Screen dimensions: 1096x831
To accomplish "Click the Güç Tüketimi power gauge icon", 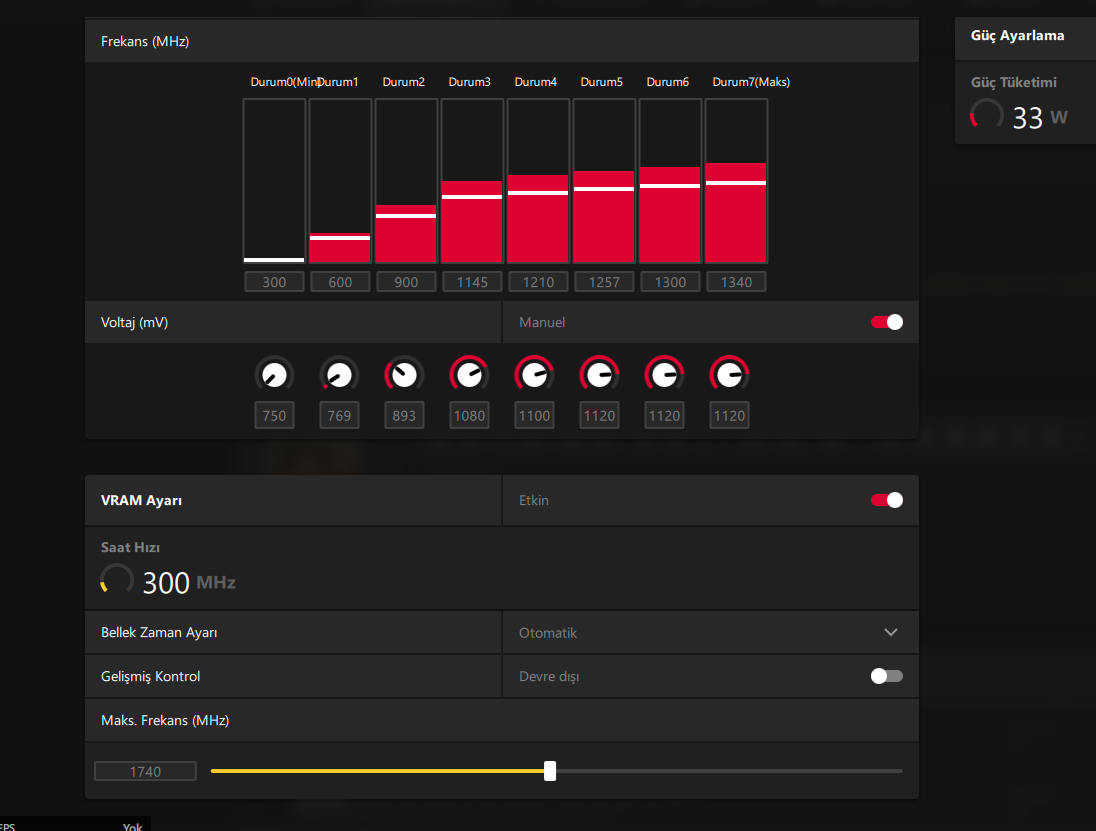I will coord(987,116).
